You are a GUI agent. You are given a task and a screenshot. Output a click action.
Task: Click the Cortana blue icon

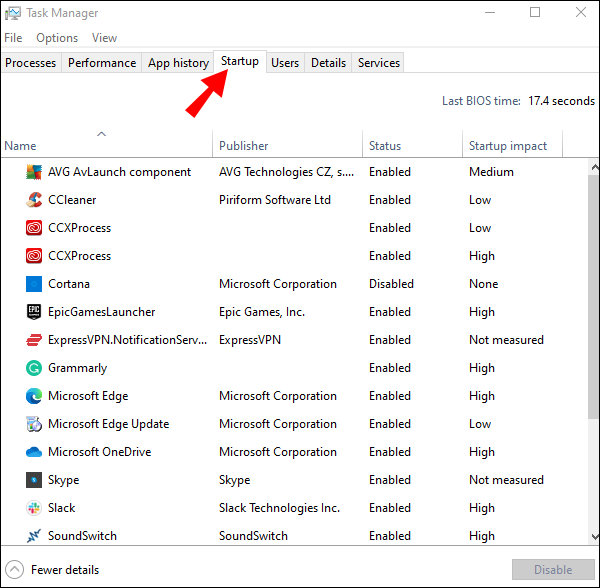34,284
